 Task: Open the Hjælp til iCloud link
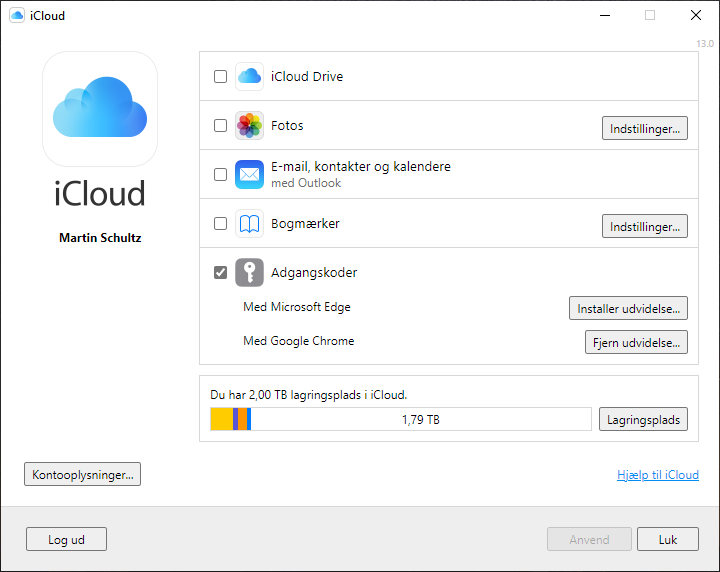pos(658,475)
